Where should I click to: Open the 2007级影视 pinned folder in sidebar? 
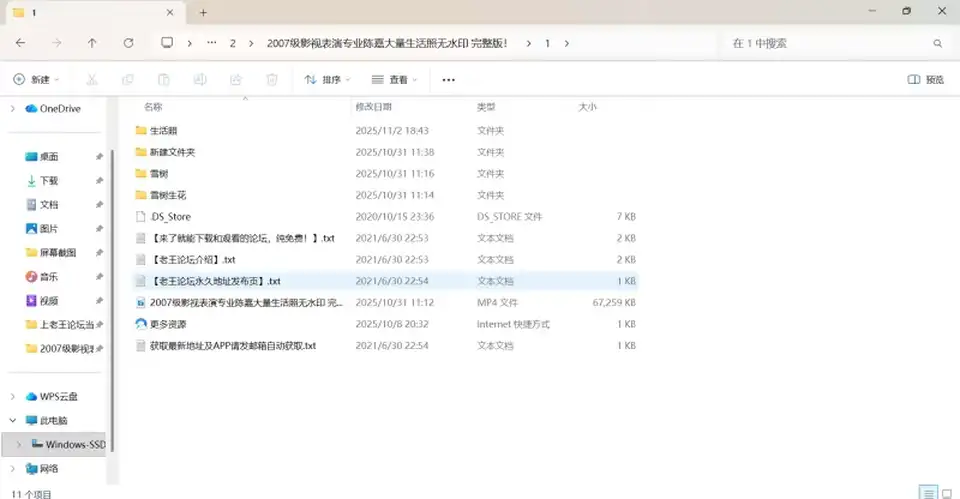(x=59, y=348)
